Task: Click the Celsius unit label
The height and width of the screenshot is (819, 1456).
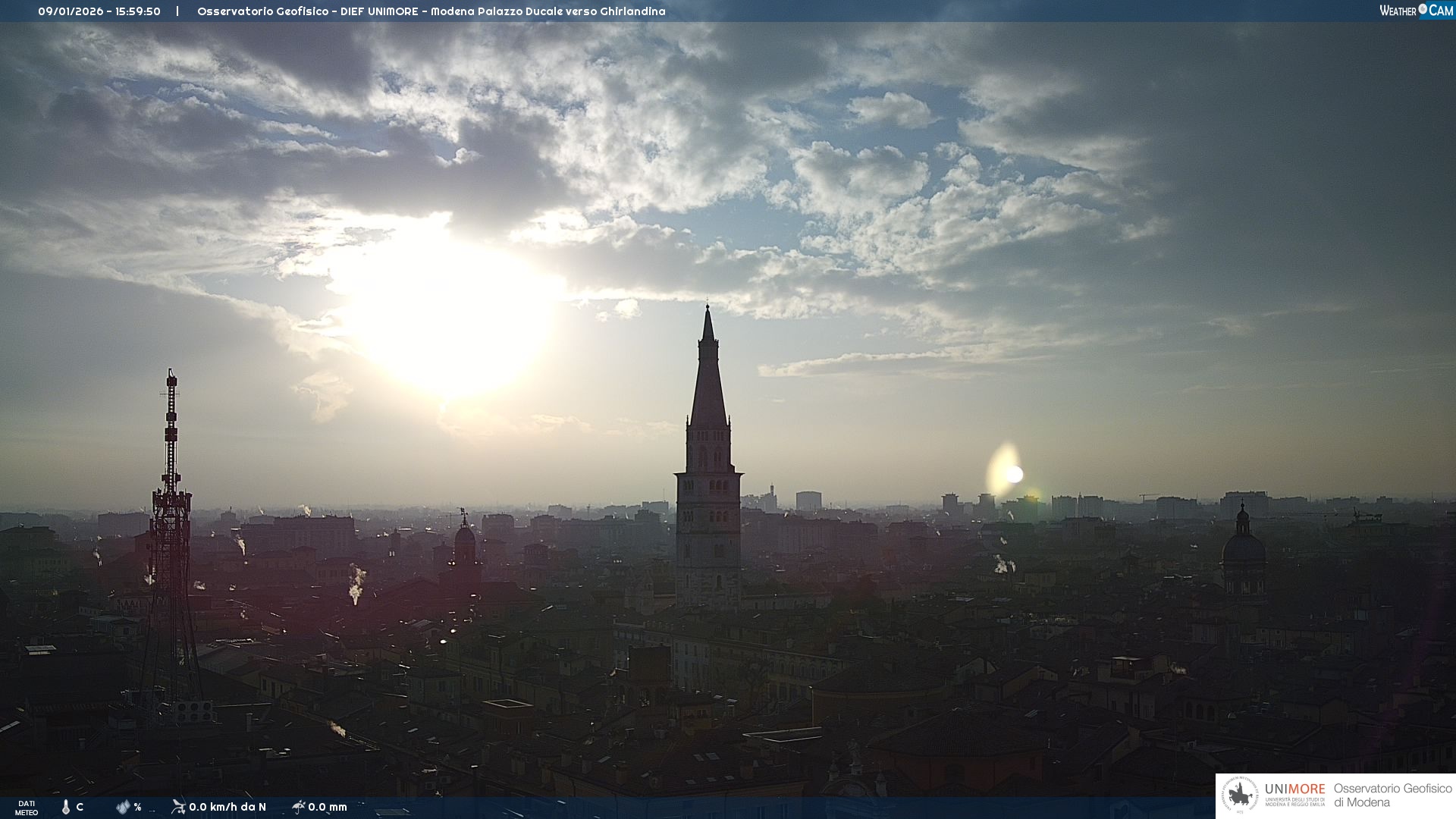Action: pyautogui.click(x=80, y=807)
